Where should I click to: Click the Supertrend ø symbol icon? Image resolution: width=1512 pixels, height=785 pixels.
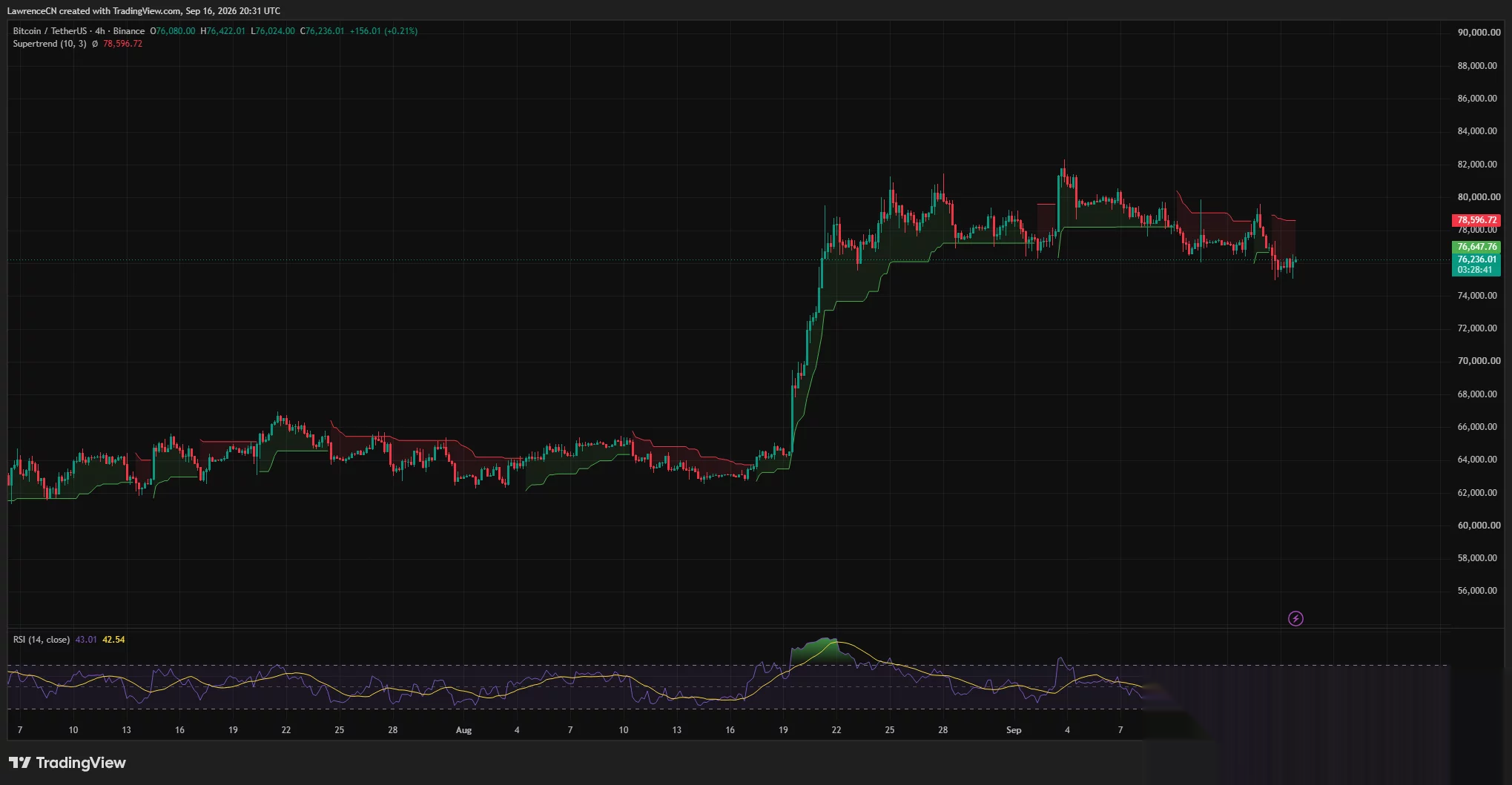[95, 44]
